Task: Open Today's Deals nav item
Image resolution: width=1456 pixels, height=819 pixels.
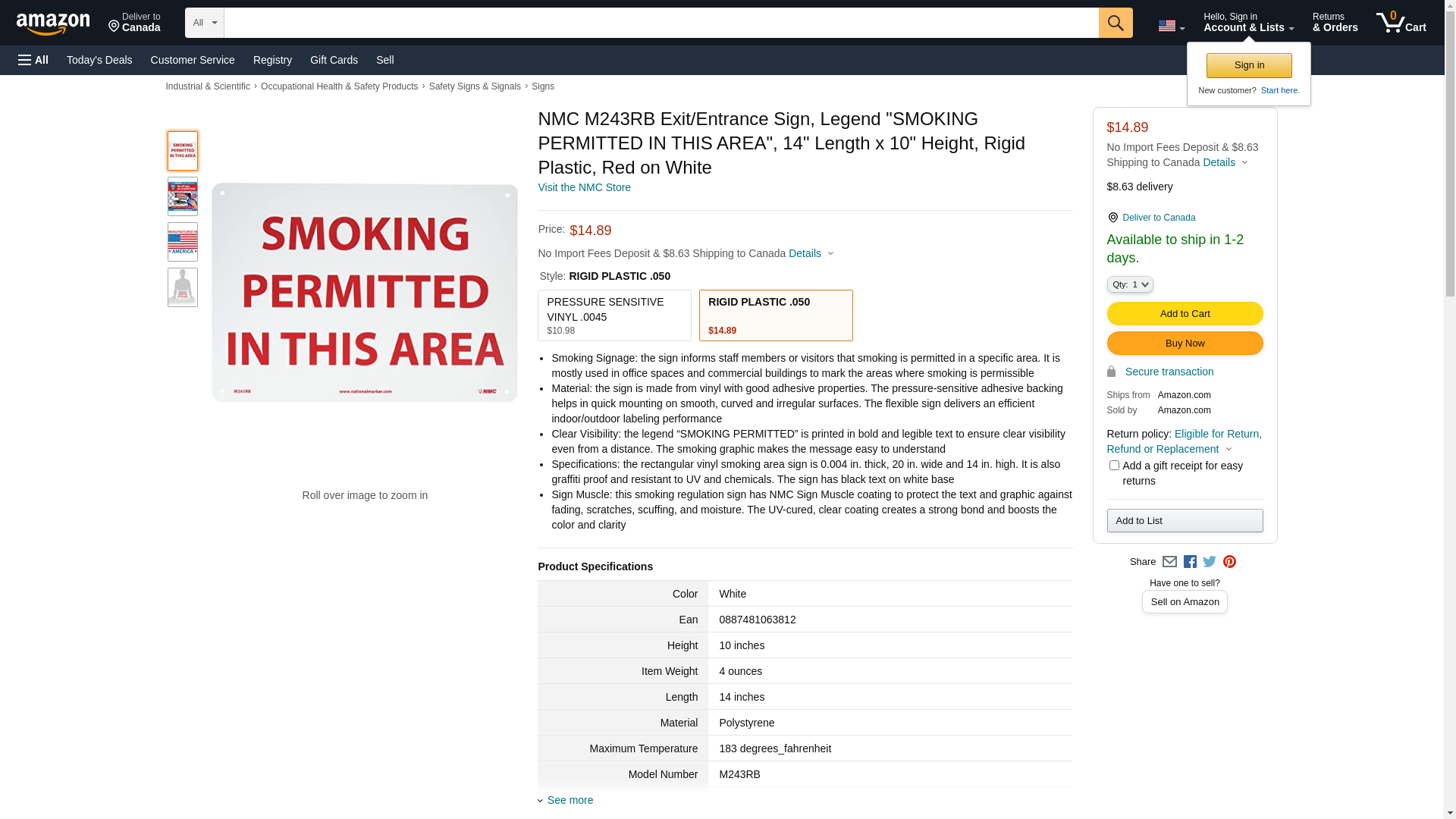Action: (x=99, y=60)
